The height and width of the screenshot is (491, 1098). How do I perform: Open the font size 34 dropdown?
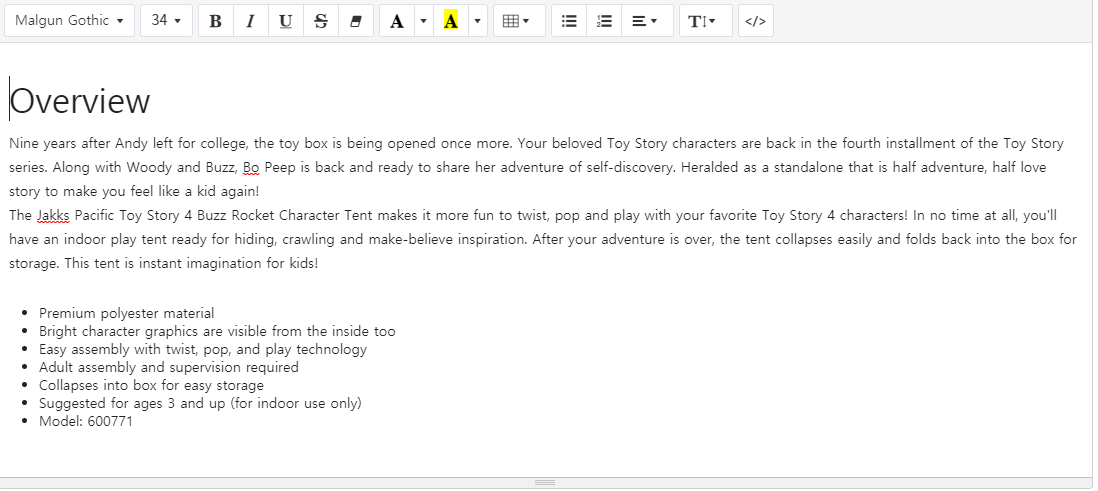167,20
